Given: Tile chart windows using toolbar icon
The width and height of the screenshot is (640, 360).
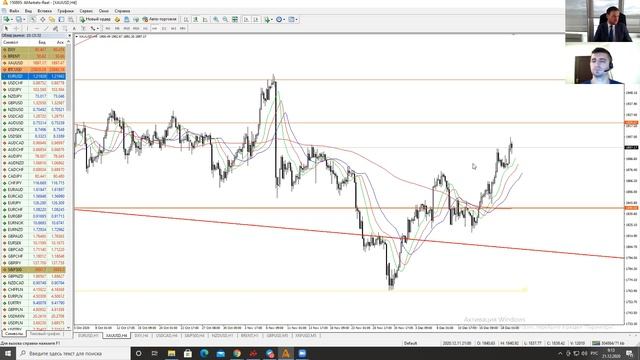Looking at the screenshot, I should [x=235, y=19].
